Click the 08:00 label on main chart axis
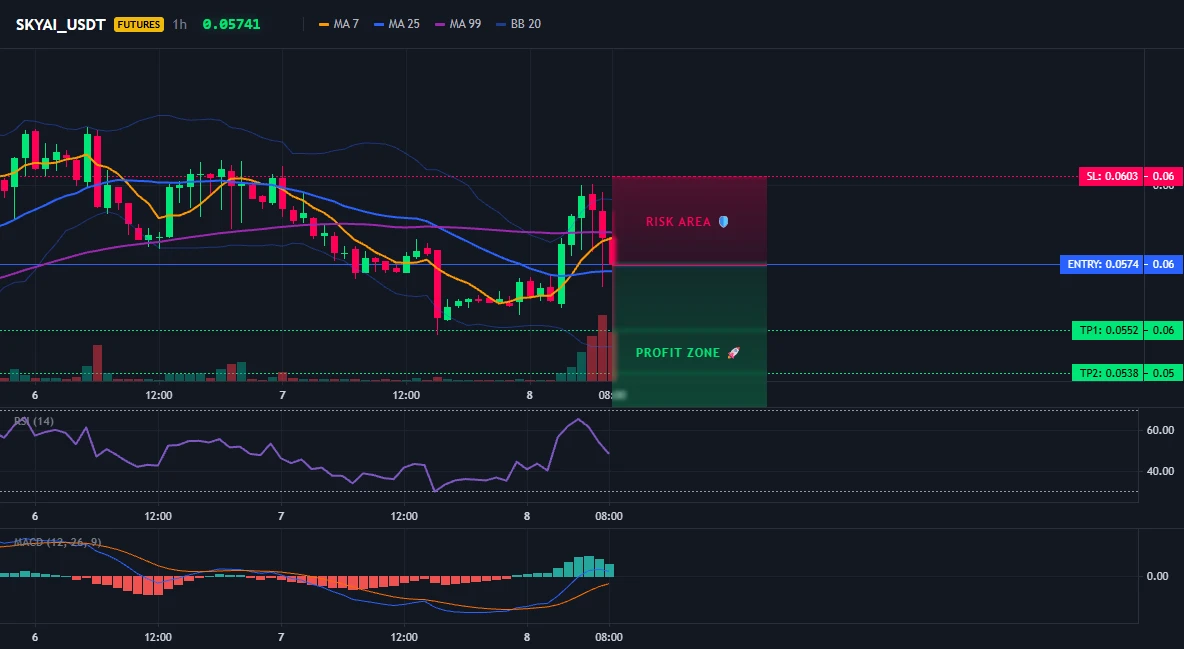The width and height of the screenshot is (1184, 649). tap(612, 395)
